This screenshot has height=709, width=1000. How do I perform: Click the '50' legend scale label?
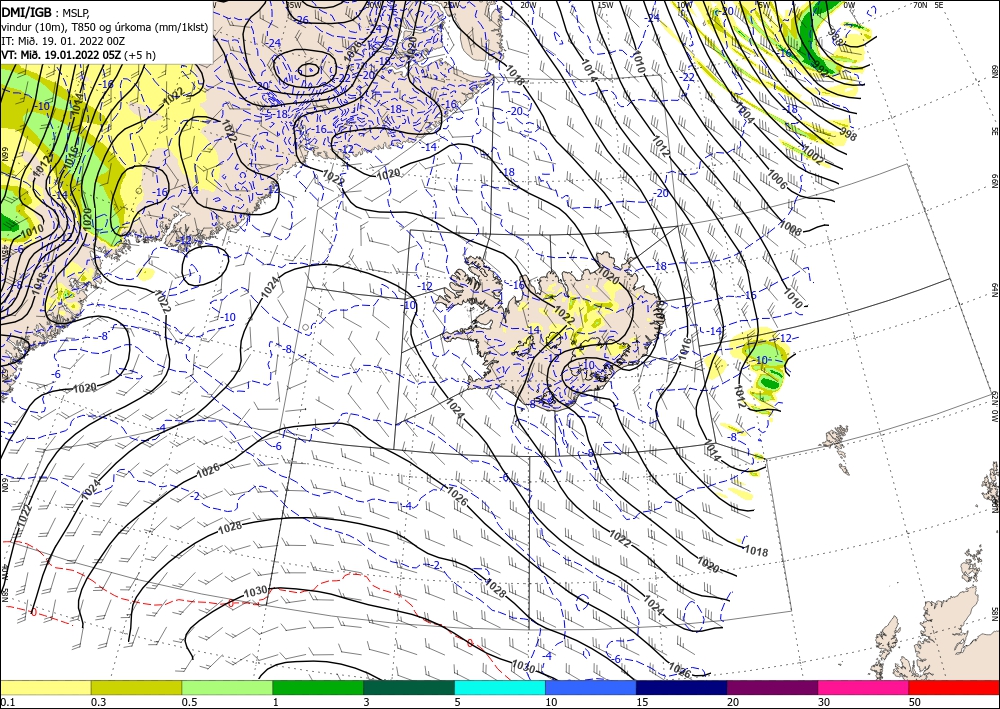click(915, 702)
